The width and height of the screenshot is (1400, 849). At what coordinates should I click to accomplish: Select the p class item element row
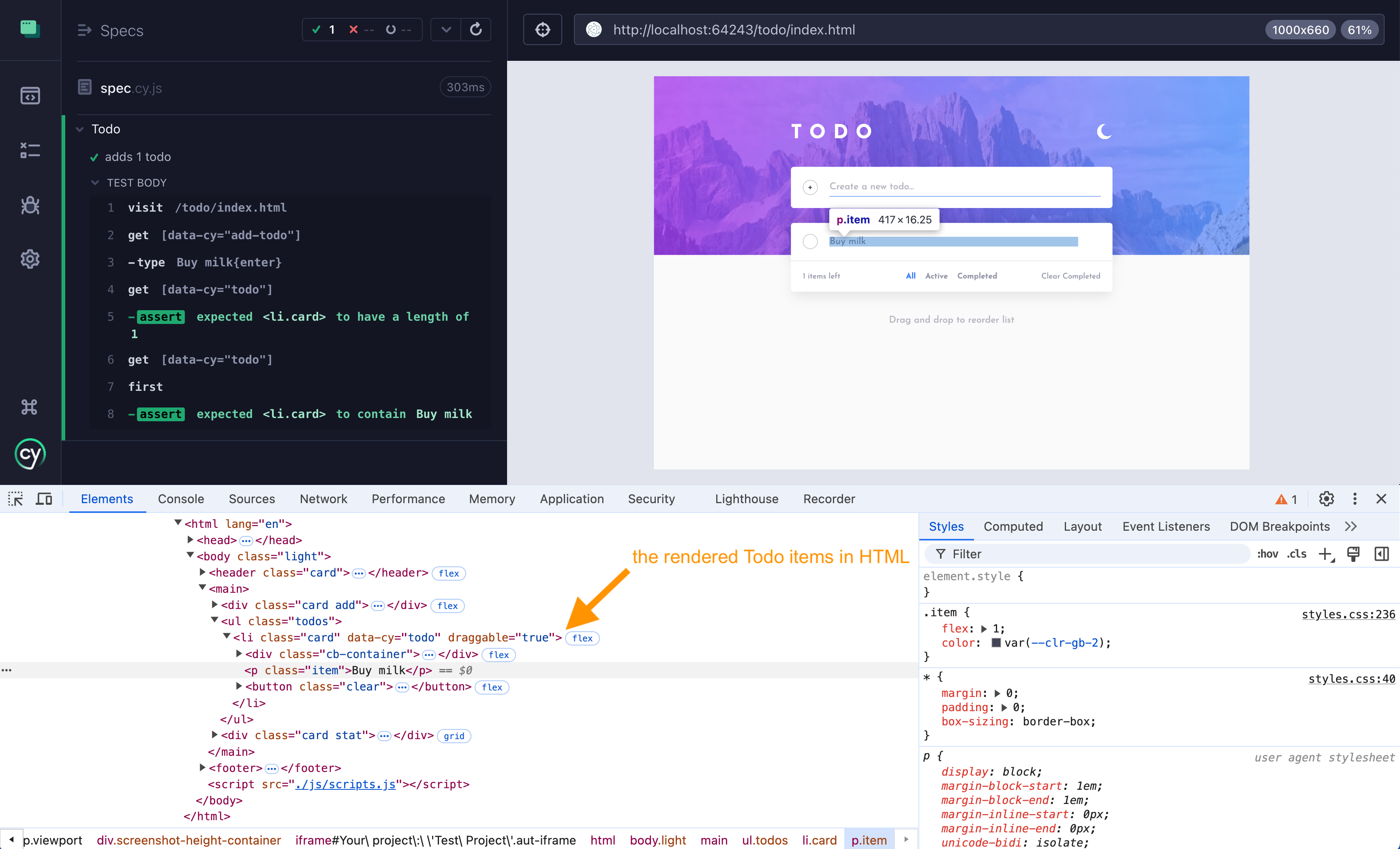(x=459, y=670)
